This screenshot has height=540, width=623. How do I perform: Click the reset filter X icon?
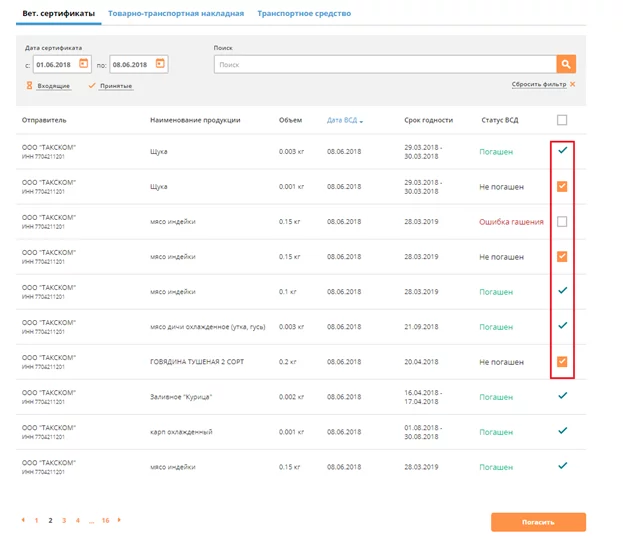(573, 85)
